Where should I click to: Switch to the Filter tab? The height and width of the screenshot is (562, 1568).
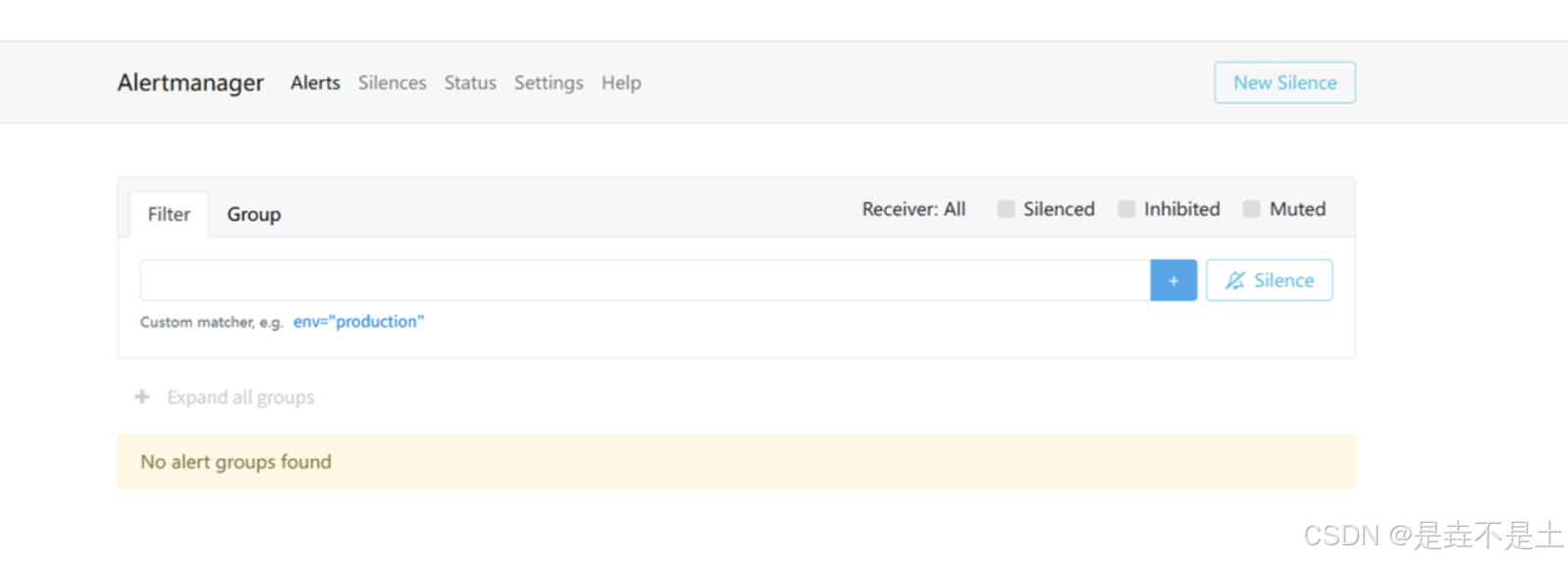(169, 214)
